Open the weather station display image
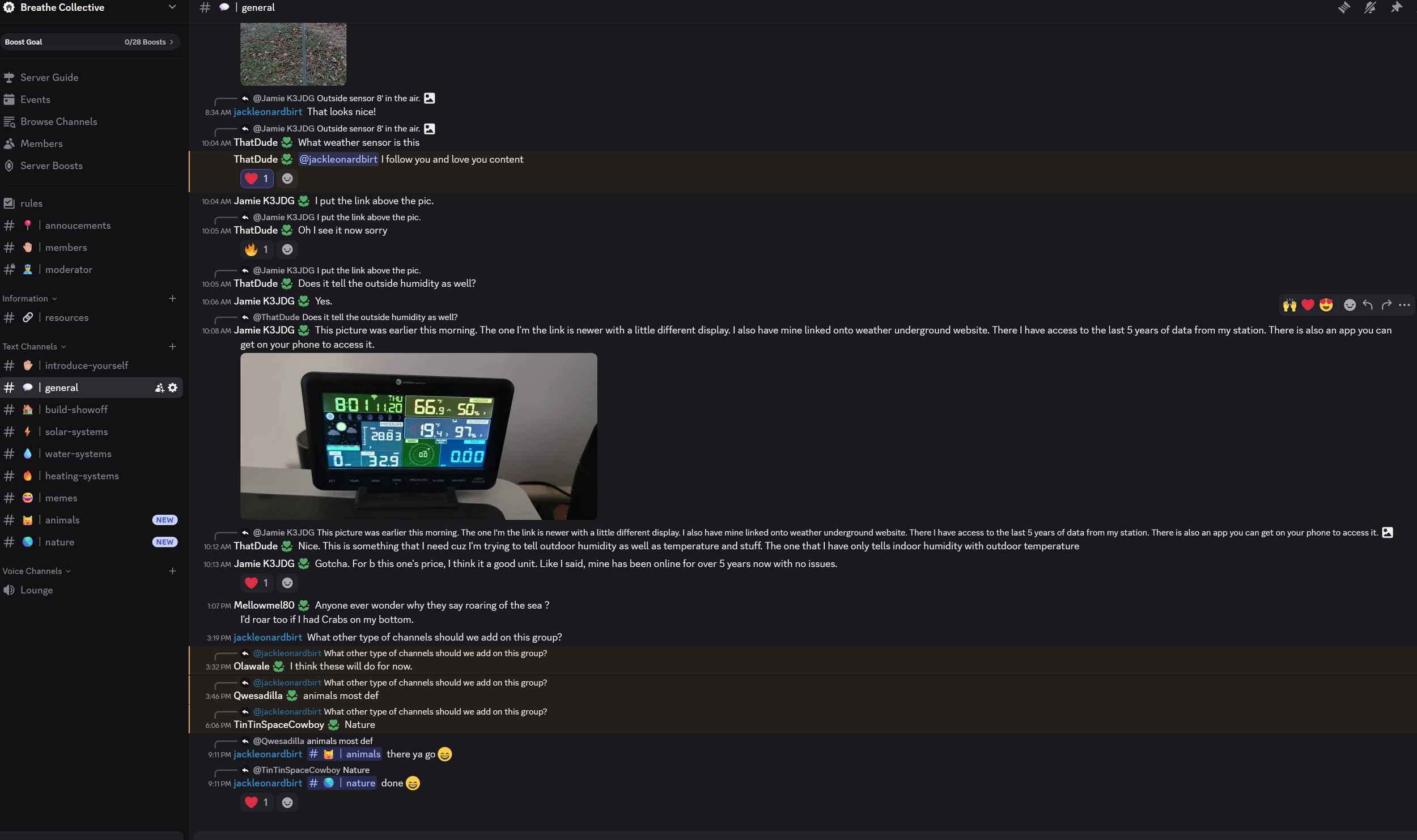Image resolution: width=1417 pixels, height=840 pixels. tap(418, 436)
